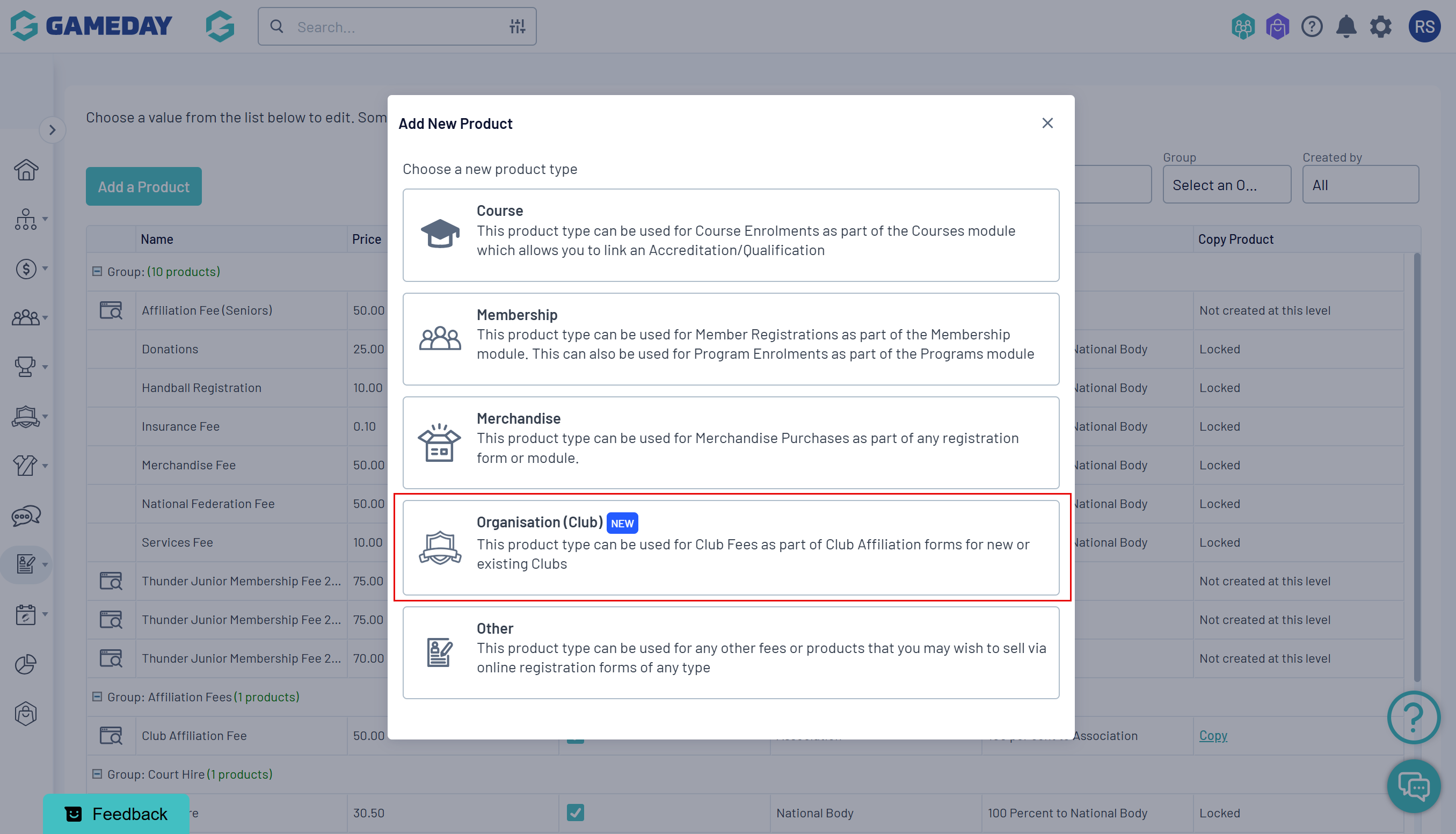Click the search filter sliders icon
Image resolution: width=1456 pixels, height=834 pixels.
[517, 26]
